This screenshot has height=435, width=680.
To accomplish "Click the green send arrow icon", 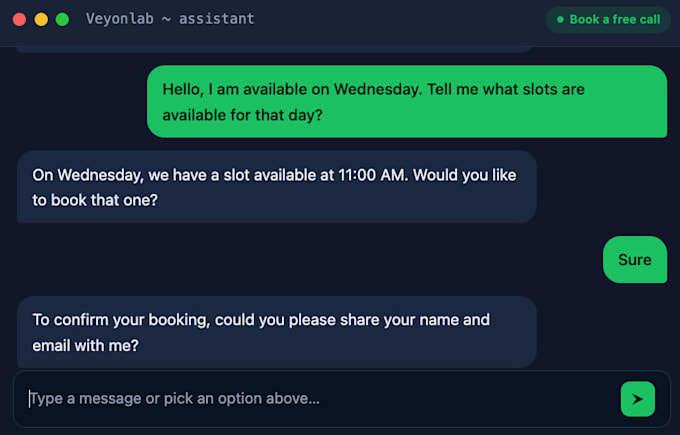I will point(638,399).
